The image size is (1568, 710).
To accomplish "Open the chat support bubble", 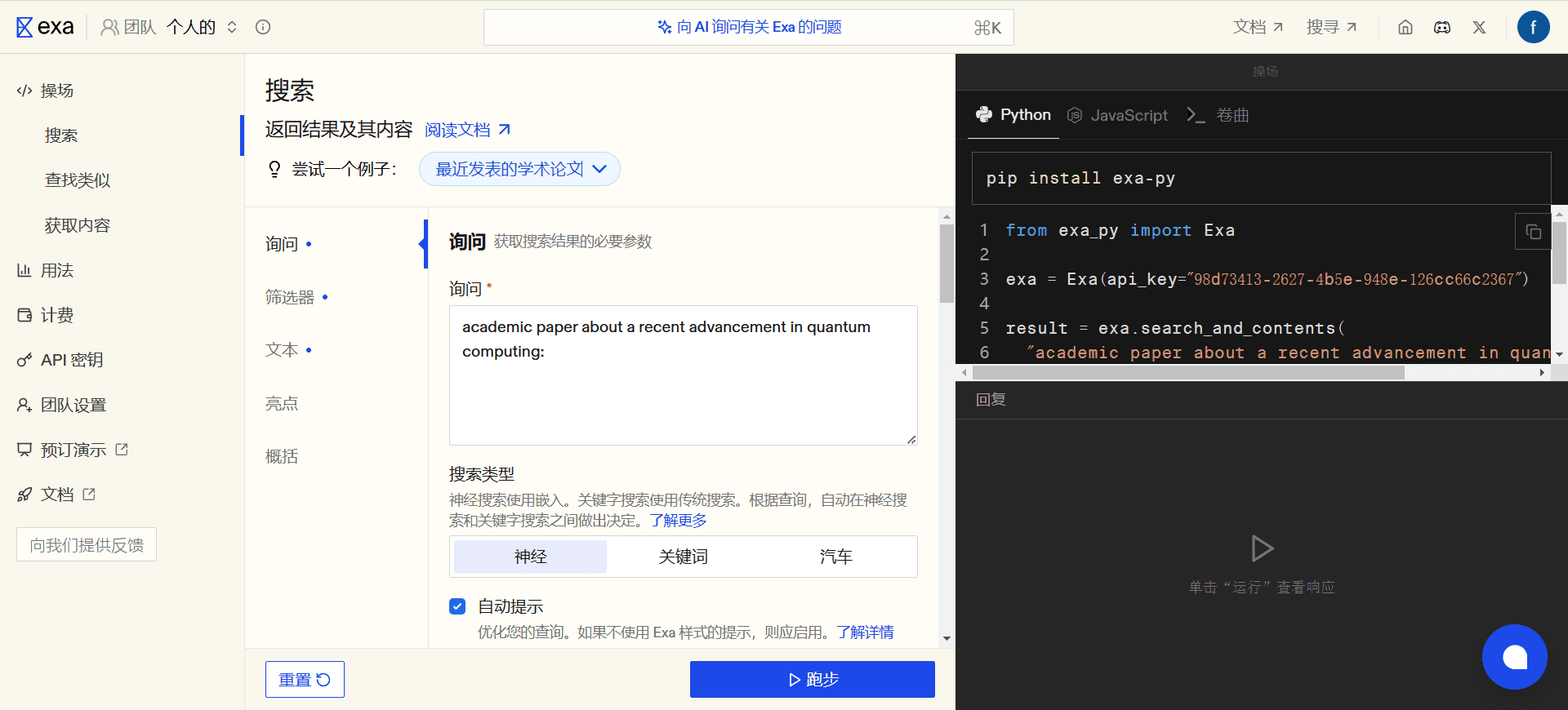I will (x=1515, y=657).
